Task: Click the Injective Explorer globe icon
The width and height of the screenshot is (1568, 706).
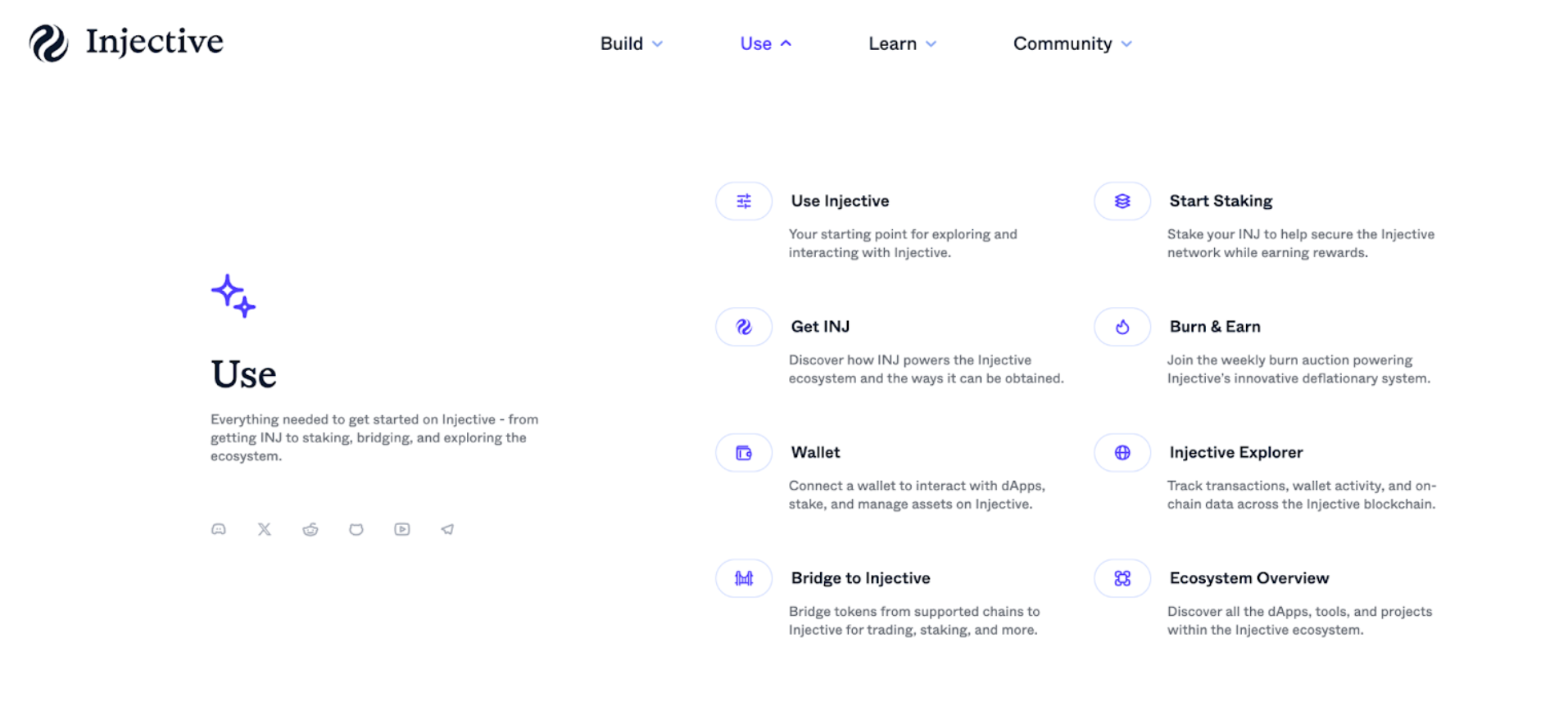Action: pos(1122,452)
